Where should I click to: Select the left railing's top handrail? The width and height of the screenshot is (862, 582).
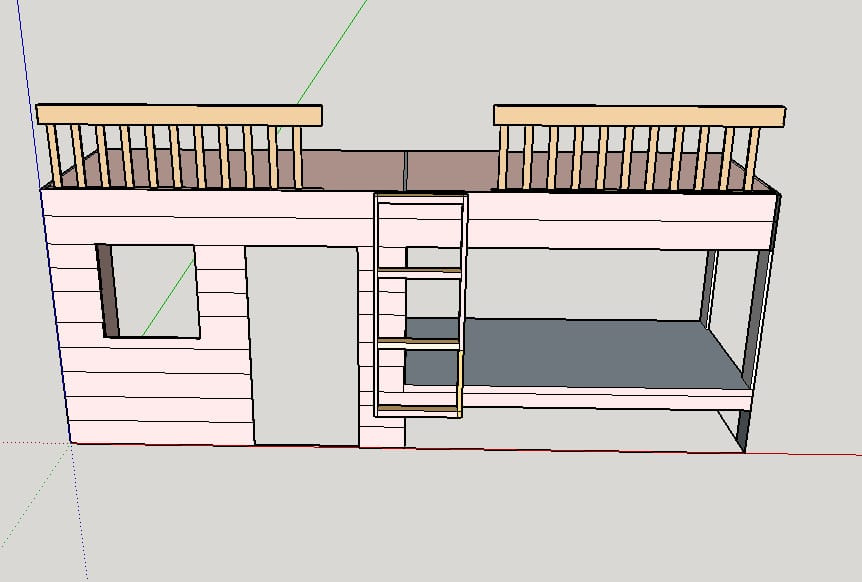180,114
